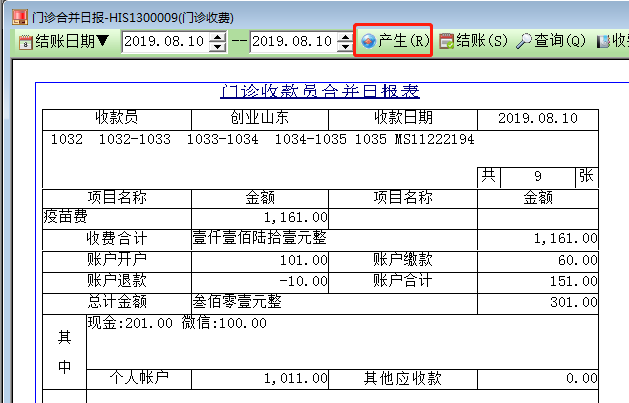Click the 查询(Q) query button
The width and height of the screenshot is (629, 403).
coord(550,41)
